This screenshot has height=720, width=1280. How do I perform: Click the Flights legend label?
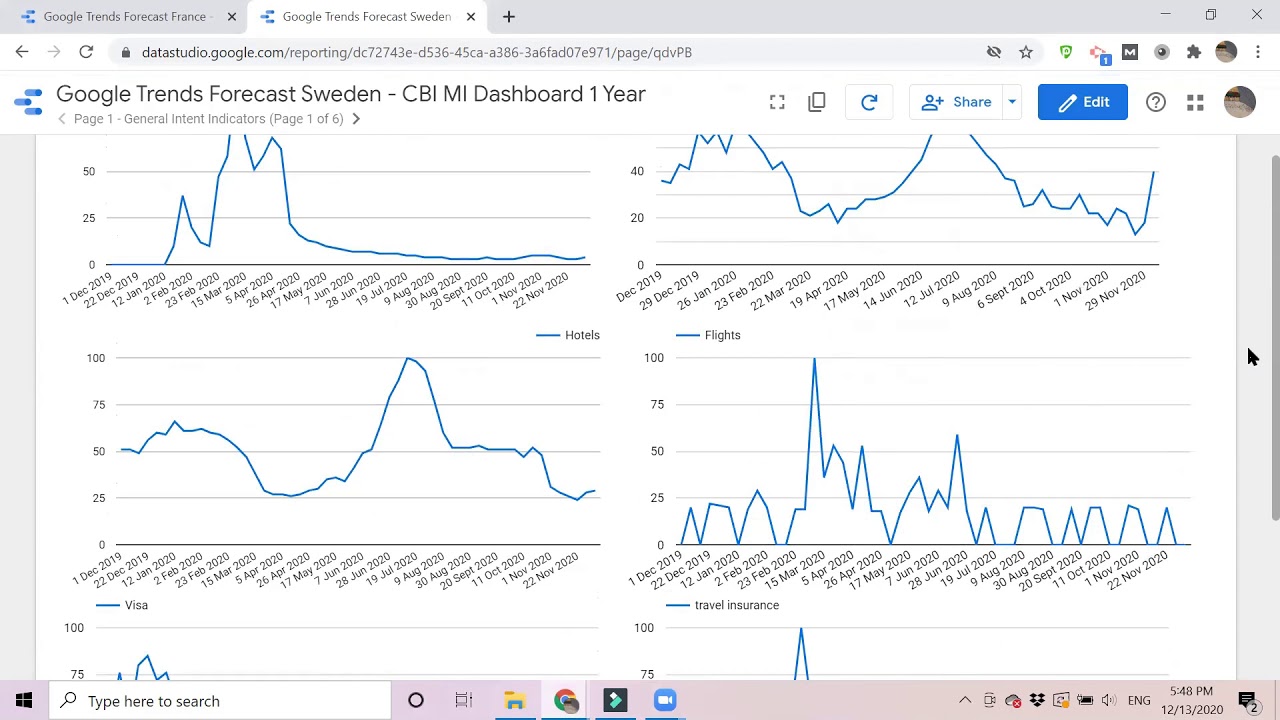click(722, 335)
